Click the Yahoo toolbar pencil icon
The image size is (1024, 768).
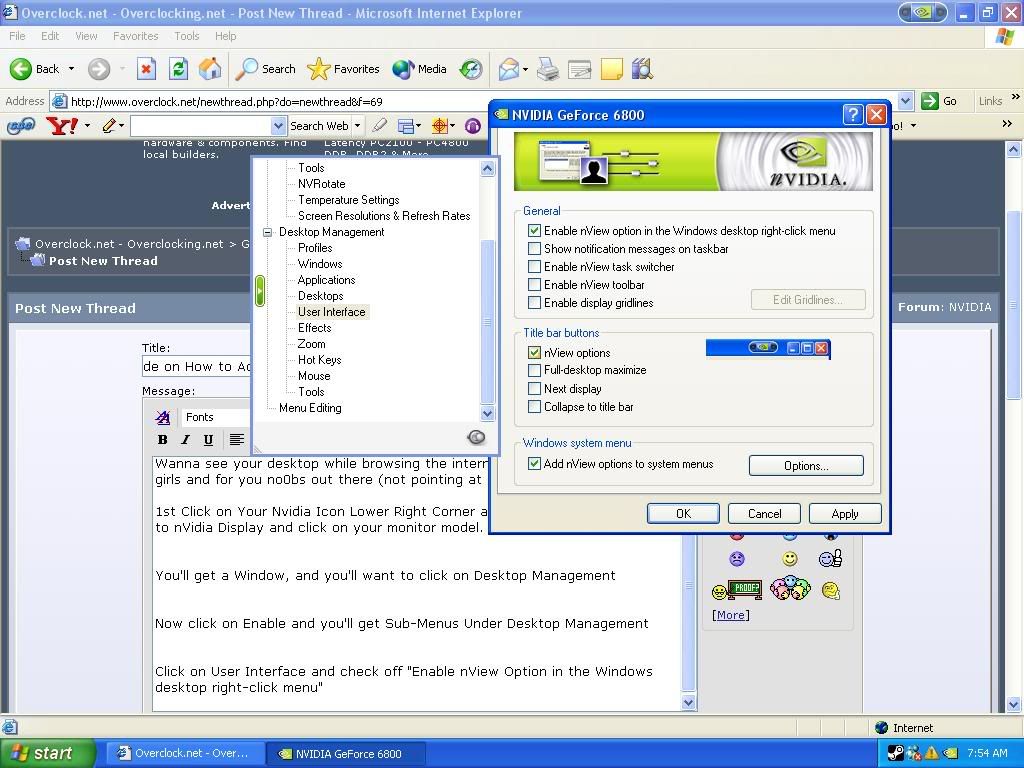click(109, 125)
